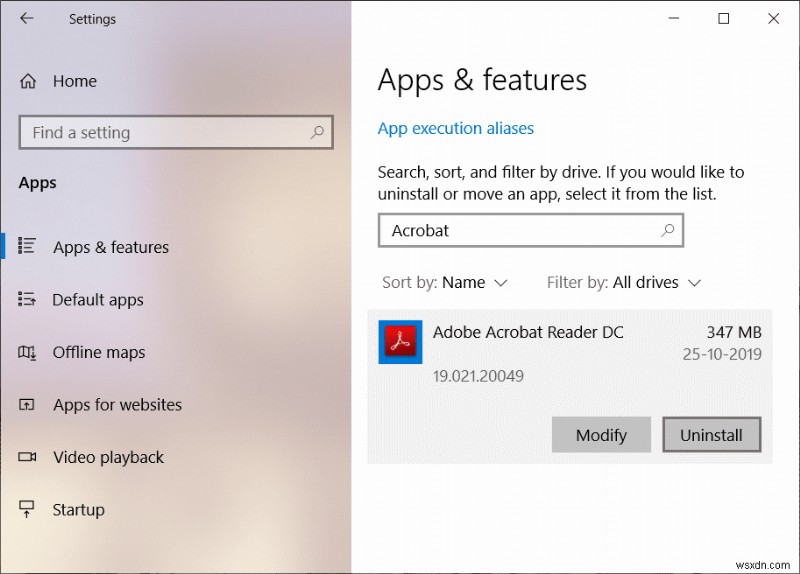Select Adobe Acrobat Reader DC name text
The image size is (800, 574).
[x=528, y=332]
